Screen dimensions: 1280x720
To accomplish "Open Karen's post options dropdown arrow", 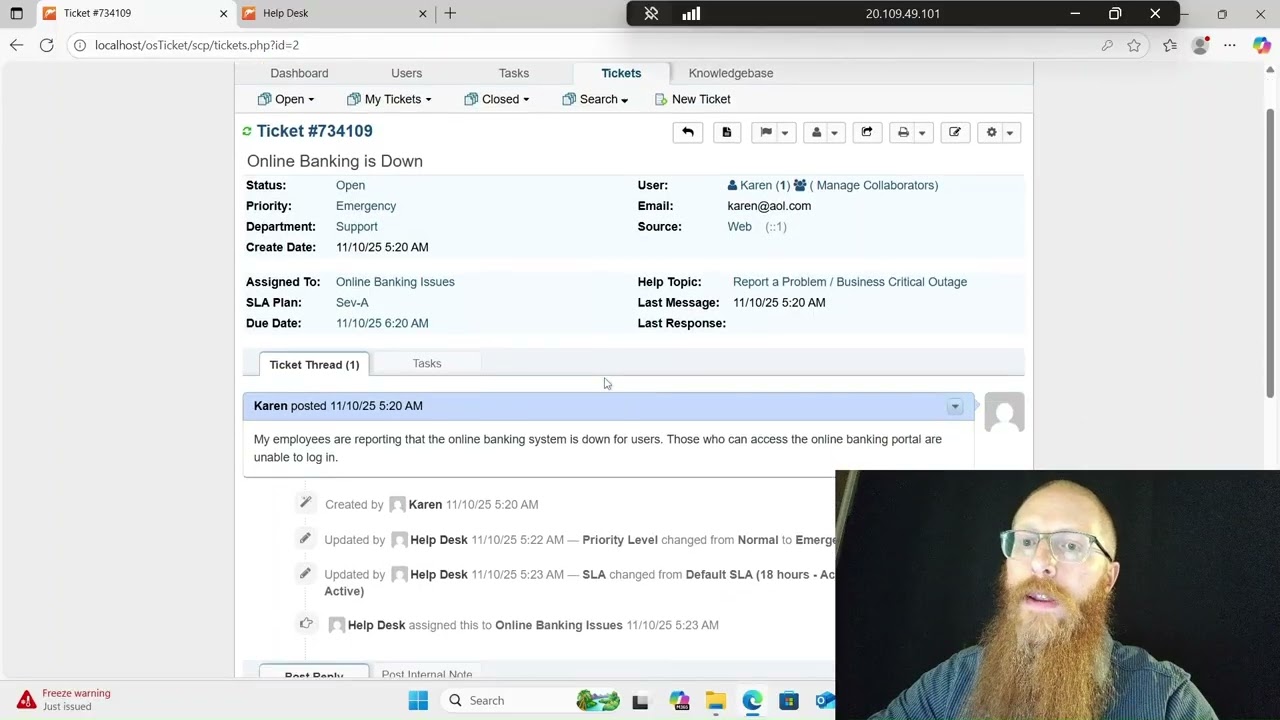I will (x=955, y=406).
